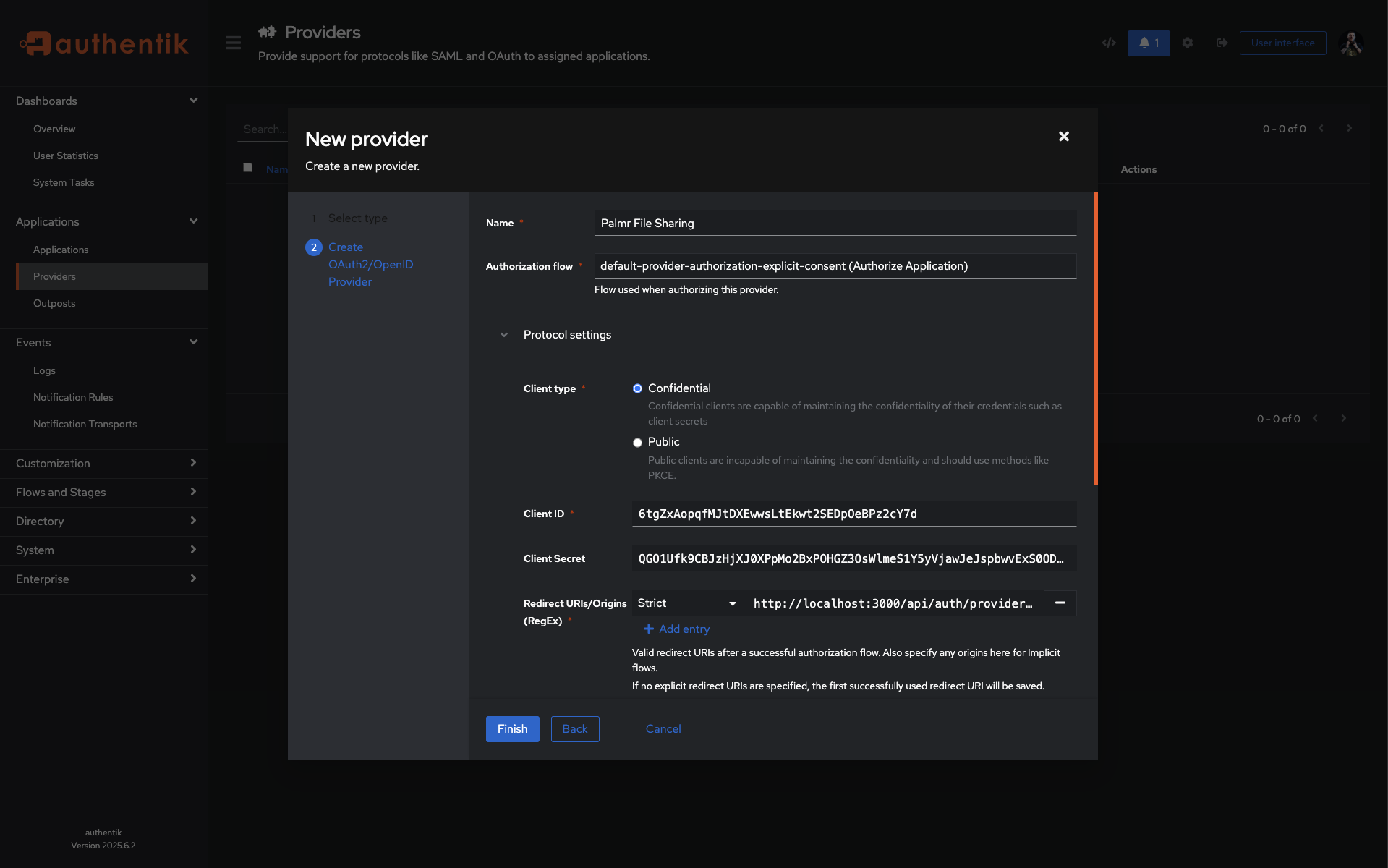Focus the Client Secret field
Screen dimensions: 1388x868
pos(854,558)
